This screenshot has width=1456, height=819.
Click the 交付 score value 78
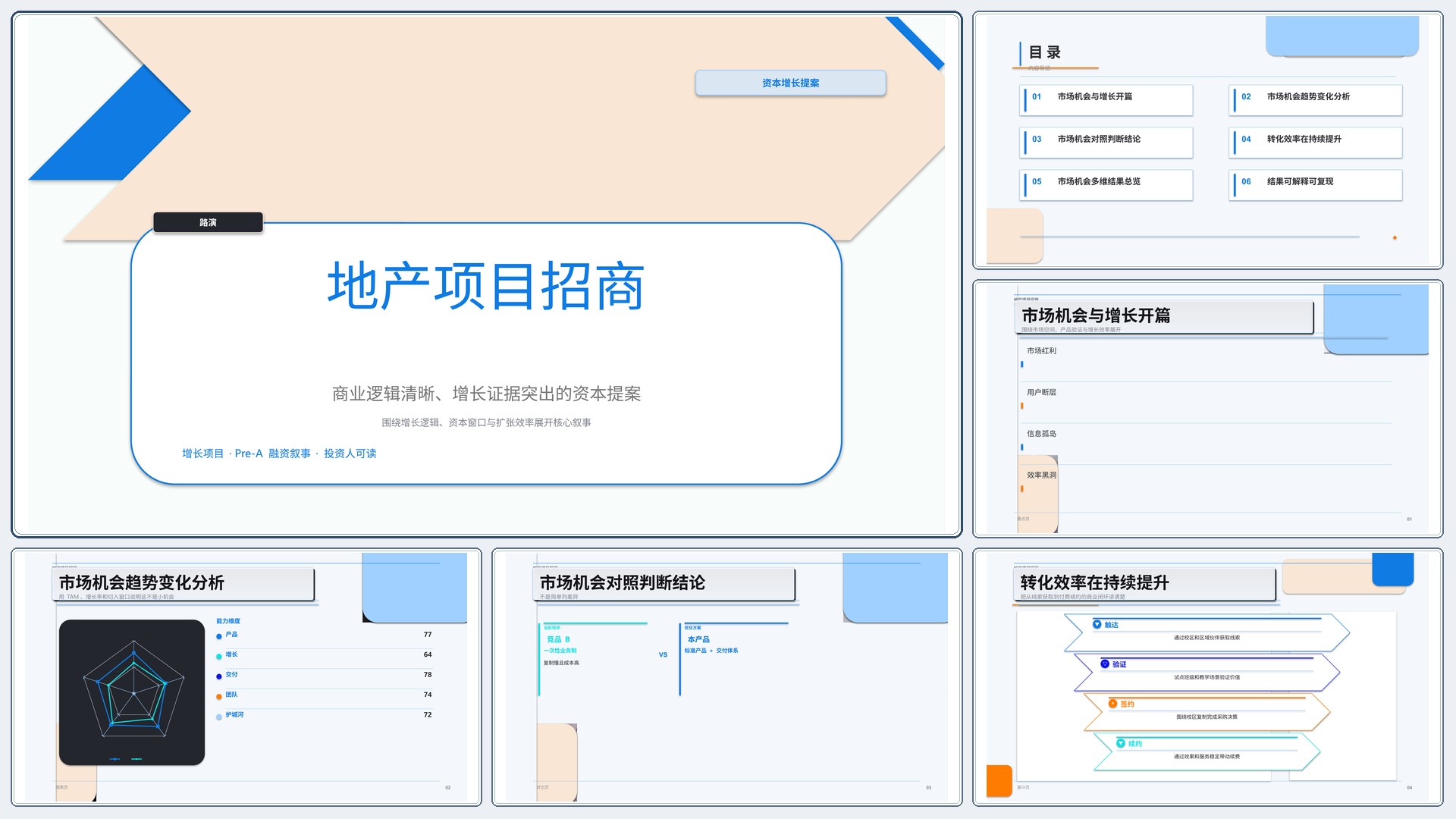[428, 674]
